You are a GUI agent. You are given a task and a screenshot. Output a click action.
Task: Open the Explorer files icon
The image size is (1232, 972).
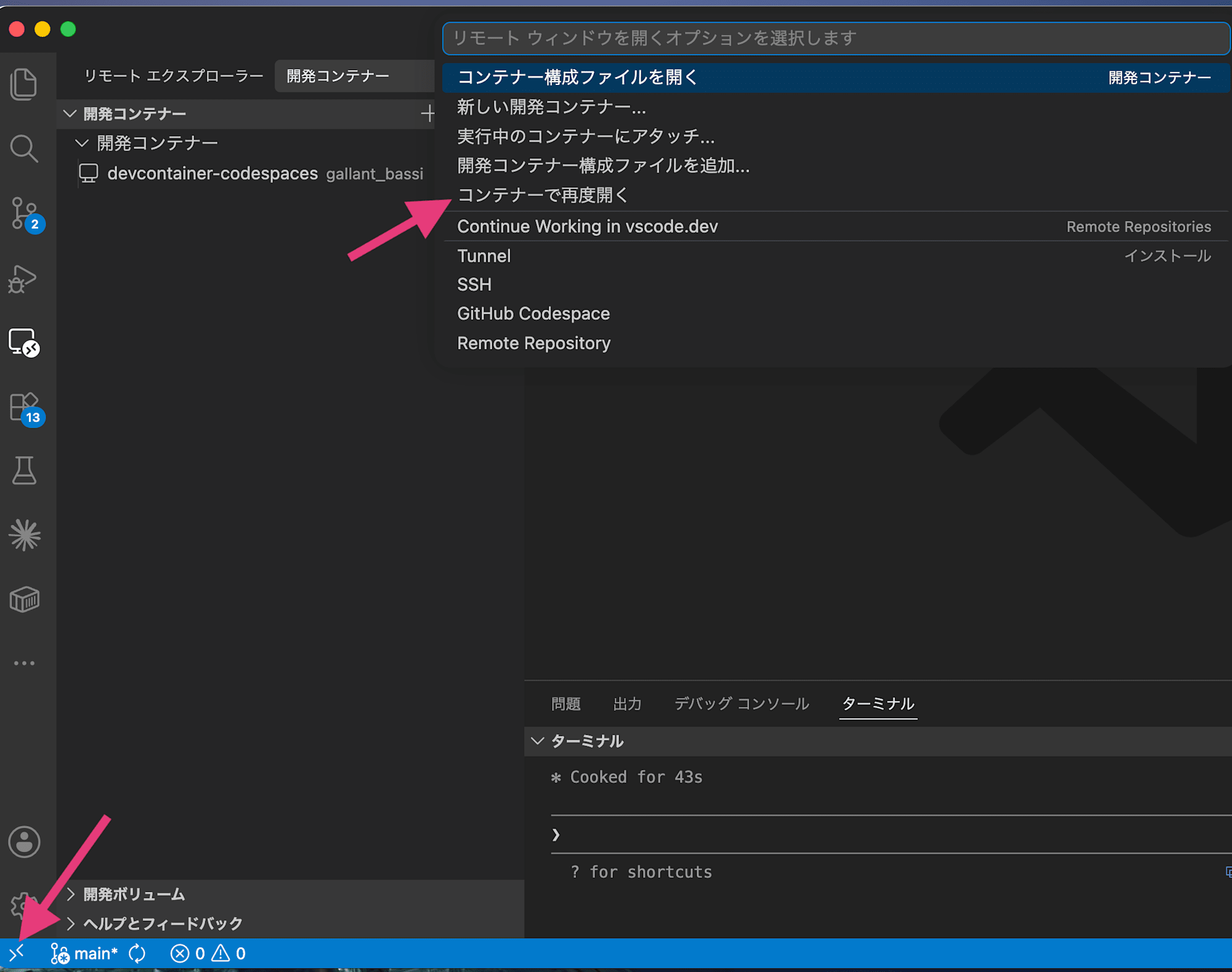pos(24,84)
